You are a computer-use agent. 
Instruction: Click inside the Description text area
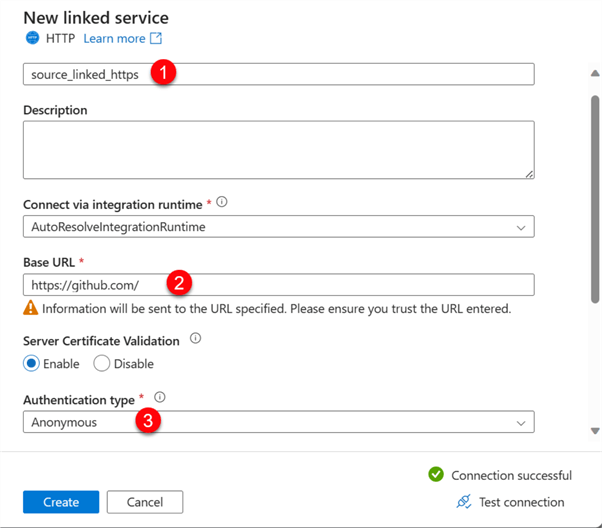pyautogui.click(x=278, y=150)
